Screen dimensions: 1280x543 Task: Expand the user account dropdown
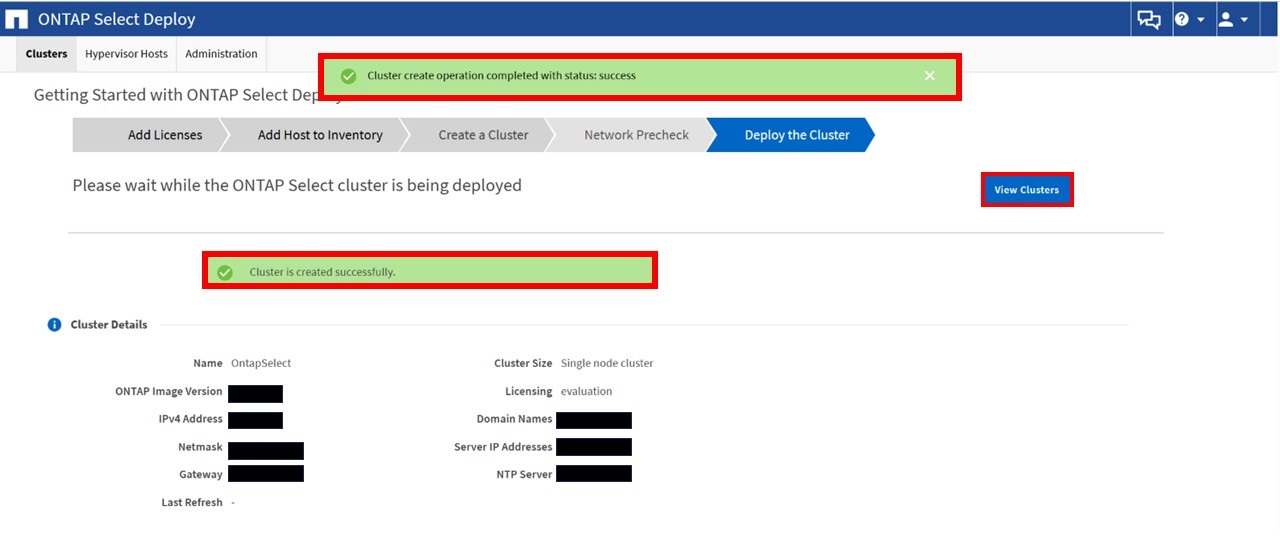1232,19
